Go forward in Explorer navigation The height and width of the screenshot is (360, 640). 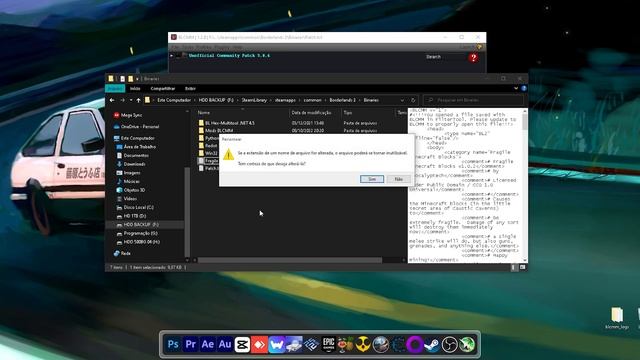[x=122, y=100]
